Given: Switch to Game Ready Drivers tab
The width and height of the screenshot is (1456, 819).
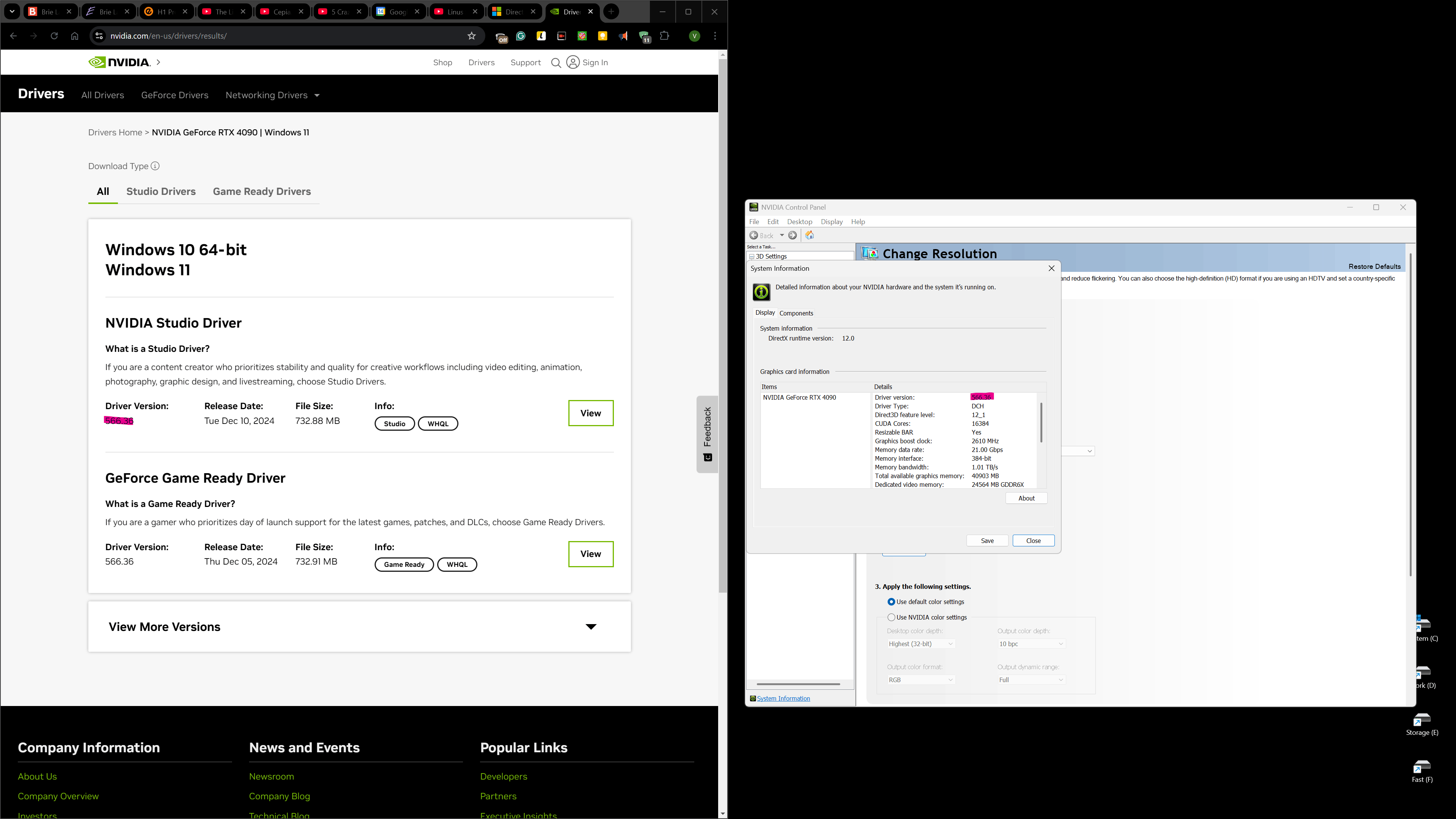Looking at the screenshot, I should coord(262,191).
